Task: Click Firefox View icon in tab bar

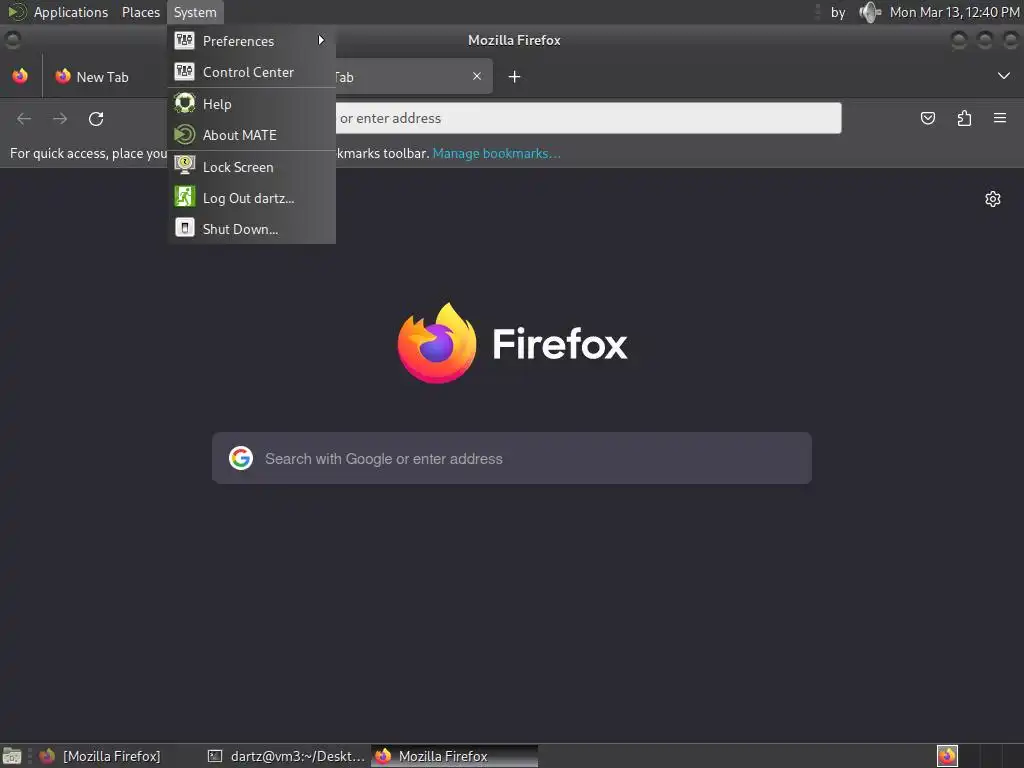Action: 20,76
